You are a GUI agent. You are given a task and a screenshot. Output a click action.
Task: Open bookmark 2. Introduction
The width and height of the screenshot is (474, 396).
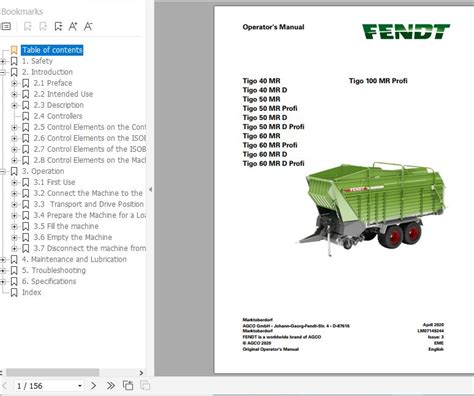[x=47, y=72]
